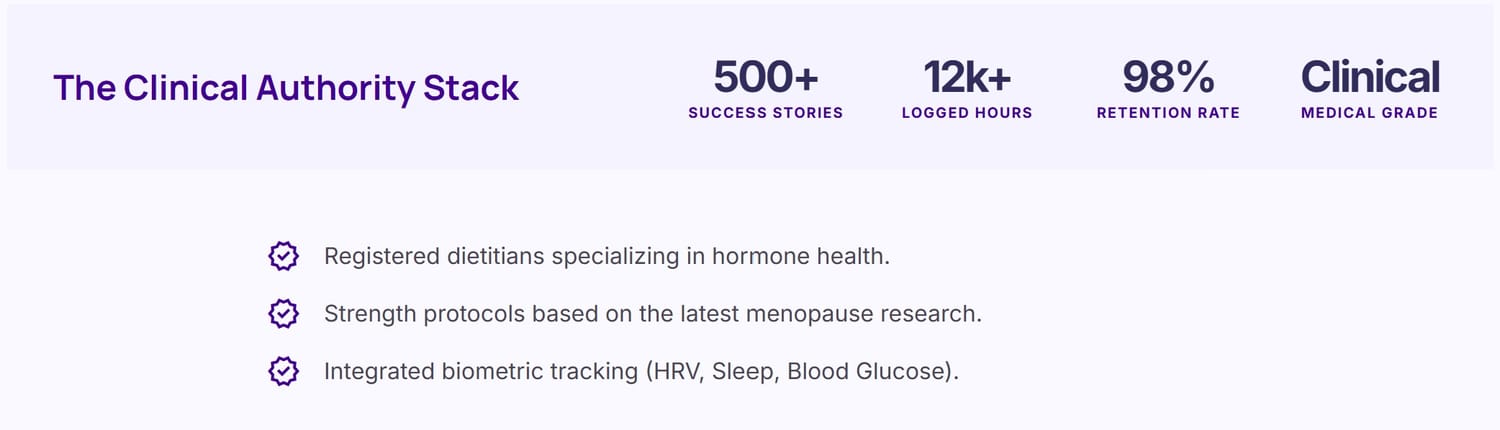Select the Strength protocols list item text

tap(653, 314)
